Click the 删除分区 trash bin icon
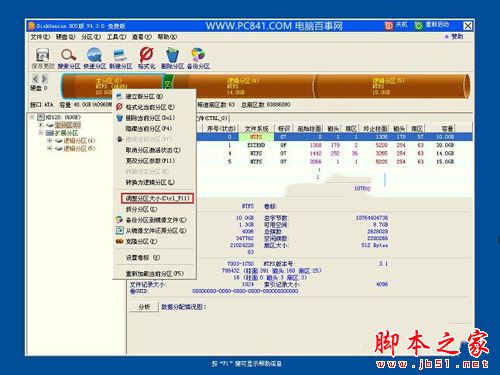 point(172,55)
